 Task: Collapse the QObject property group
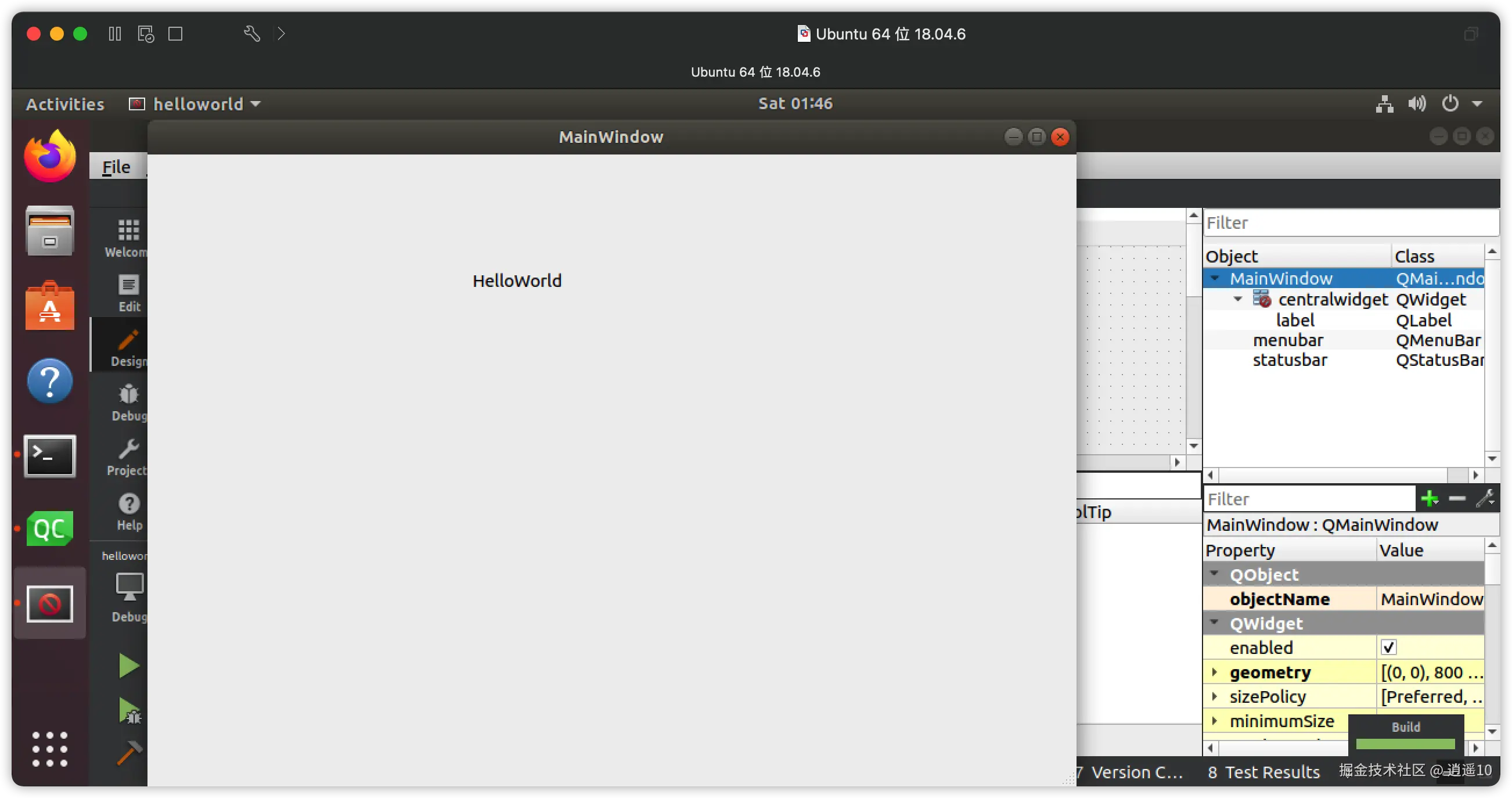click(1214, 574)
